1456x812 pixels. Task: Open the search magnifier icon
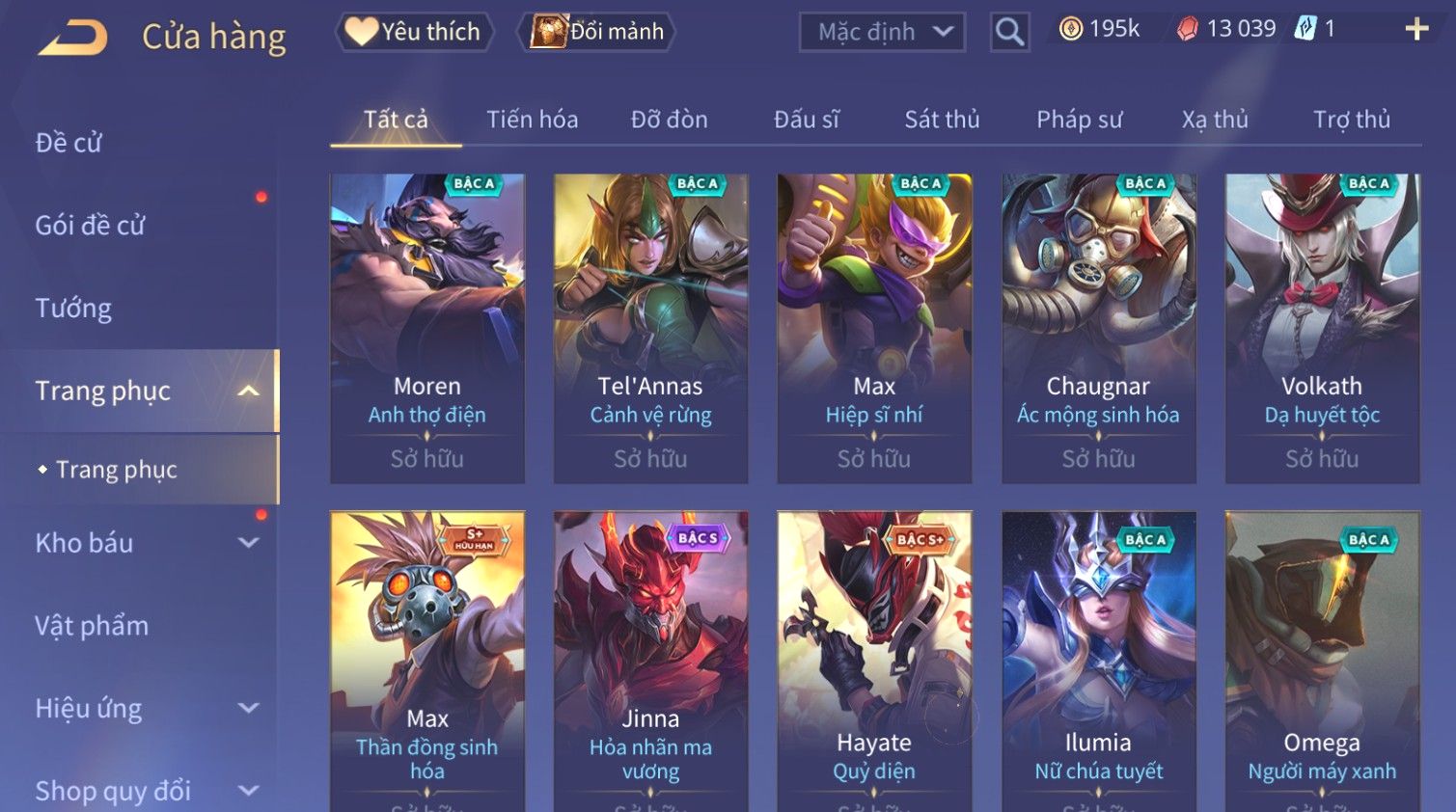pyautogui.click(x=1009, y=32)
